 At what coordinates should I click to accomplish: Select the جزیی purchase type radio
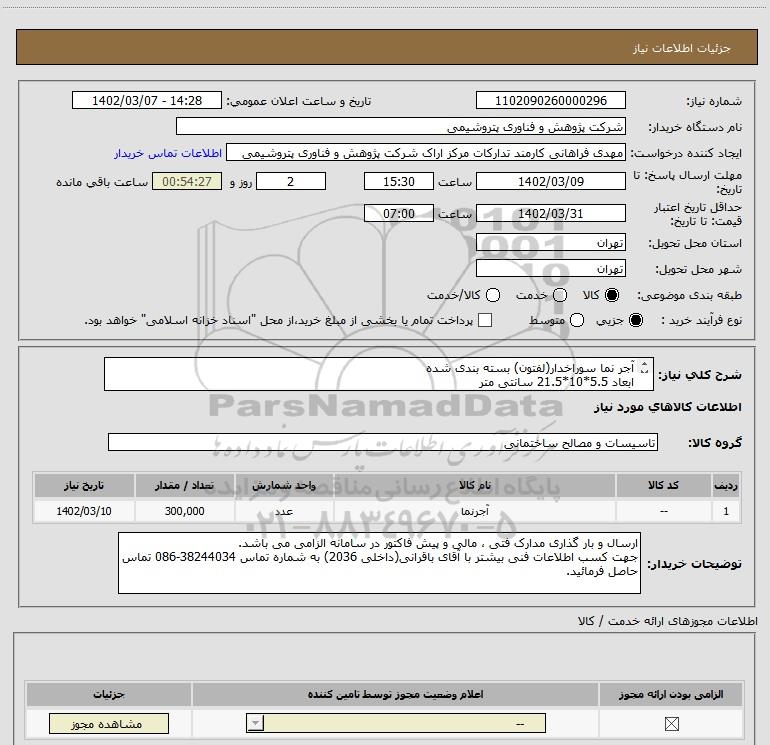[x=635, y=320]
